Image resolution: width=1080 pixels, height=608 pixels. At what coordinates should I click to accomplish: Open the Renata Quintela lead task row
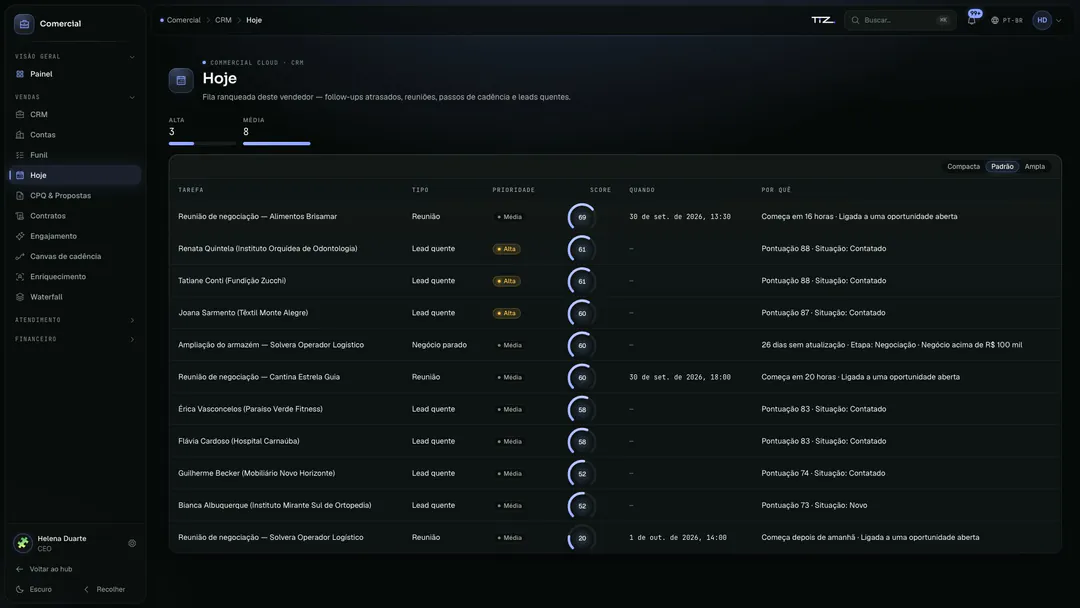coord(615,249)
